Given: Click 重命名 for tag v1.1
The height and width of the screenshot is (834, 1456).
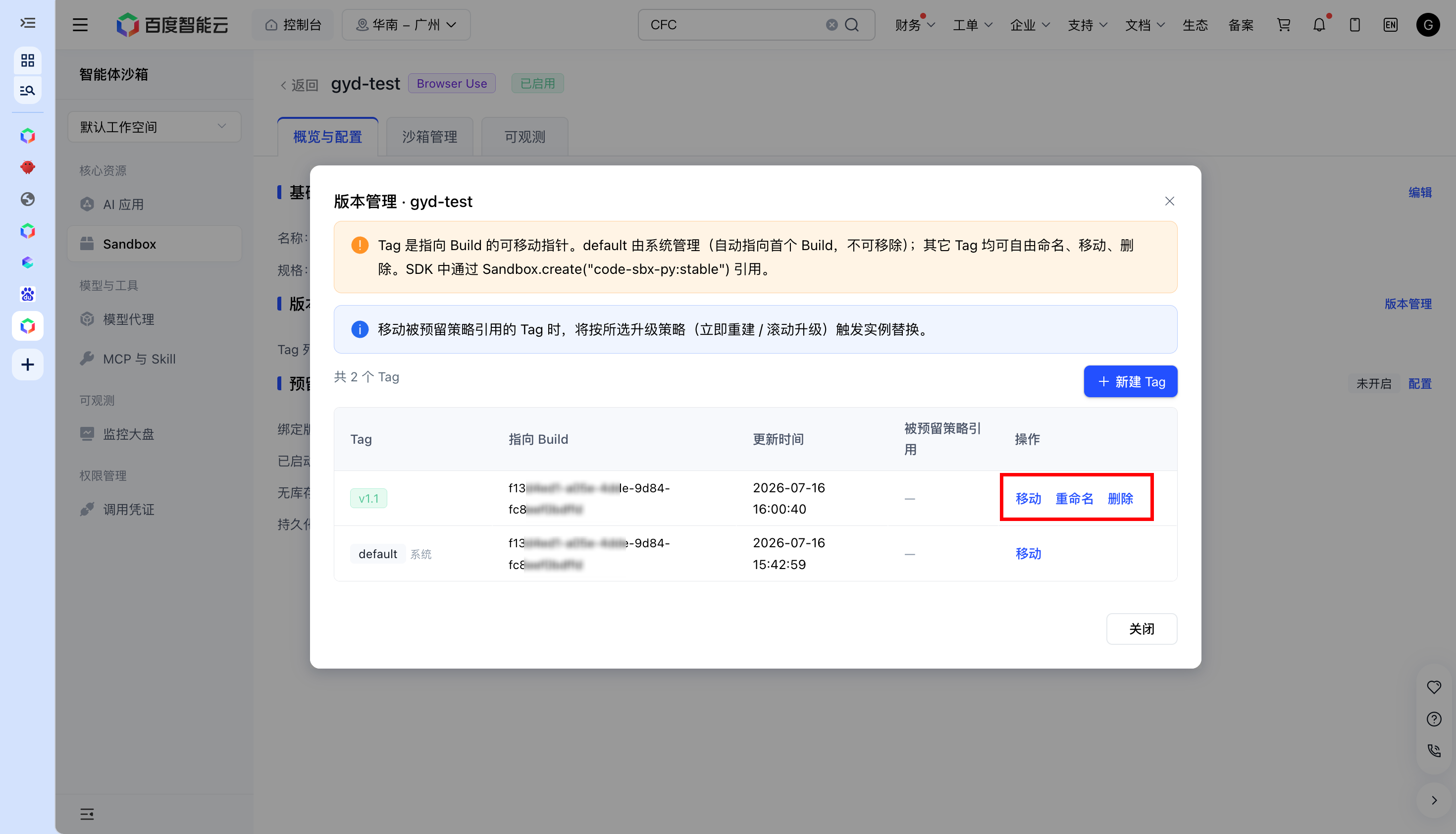Looking at the screenshot, I should [1074, 498].
